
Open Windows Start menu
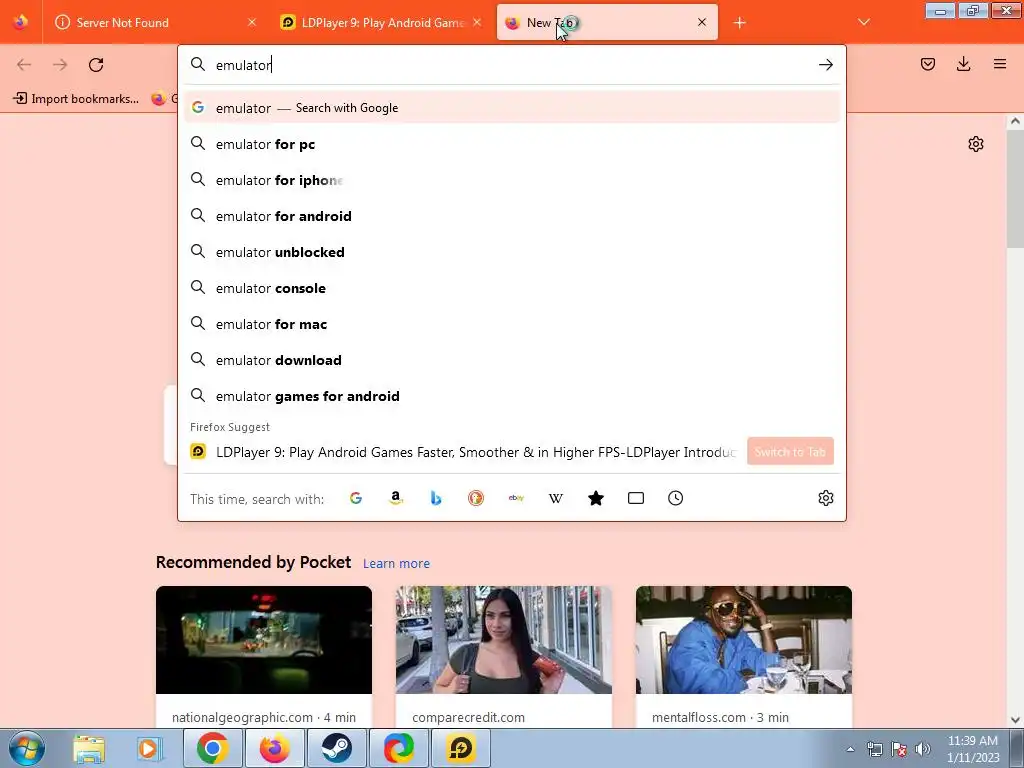pos(27,748)
